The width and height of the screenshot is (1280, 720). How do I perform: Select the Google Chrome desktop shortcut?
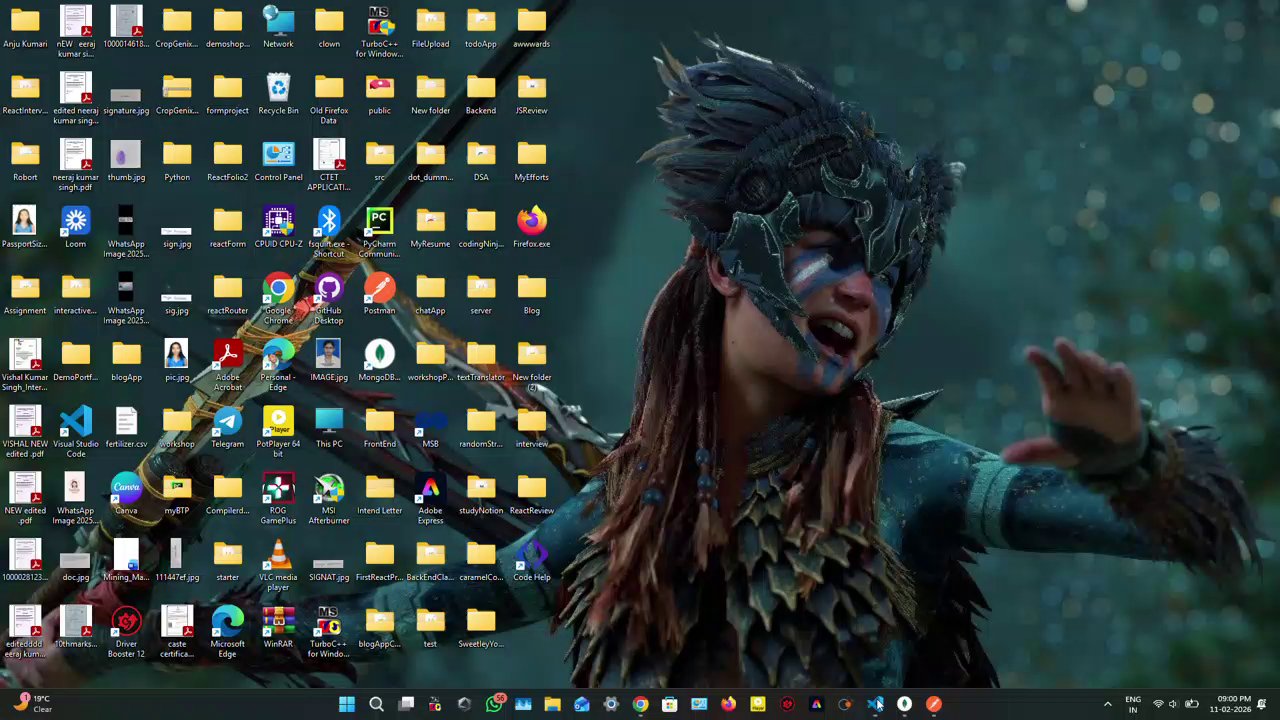pyautogui.click(x=278, y=299)
